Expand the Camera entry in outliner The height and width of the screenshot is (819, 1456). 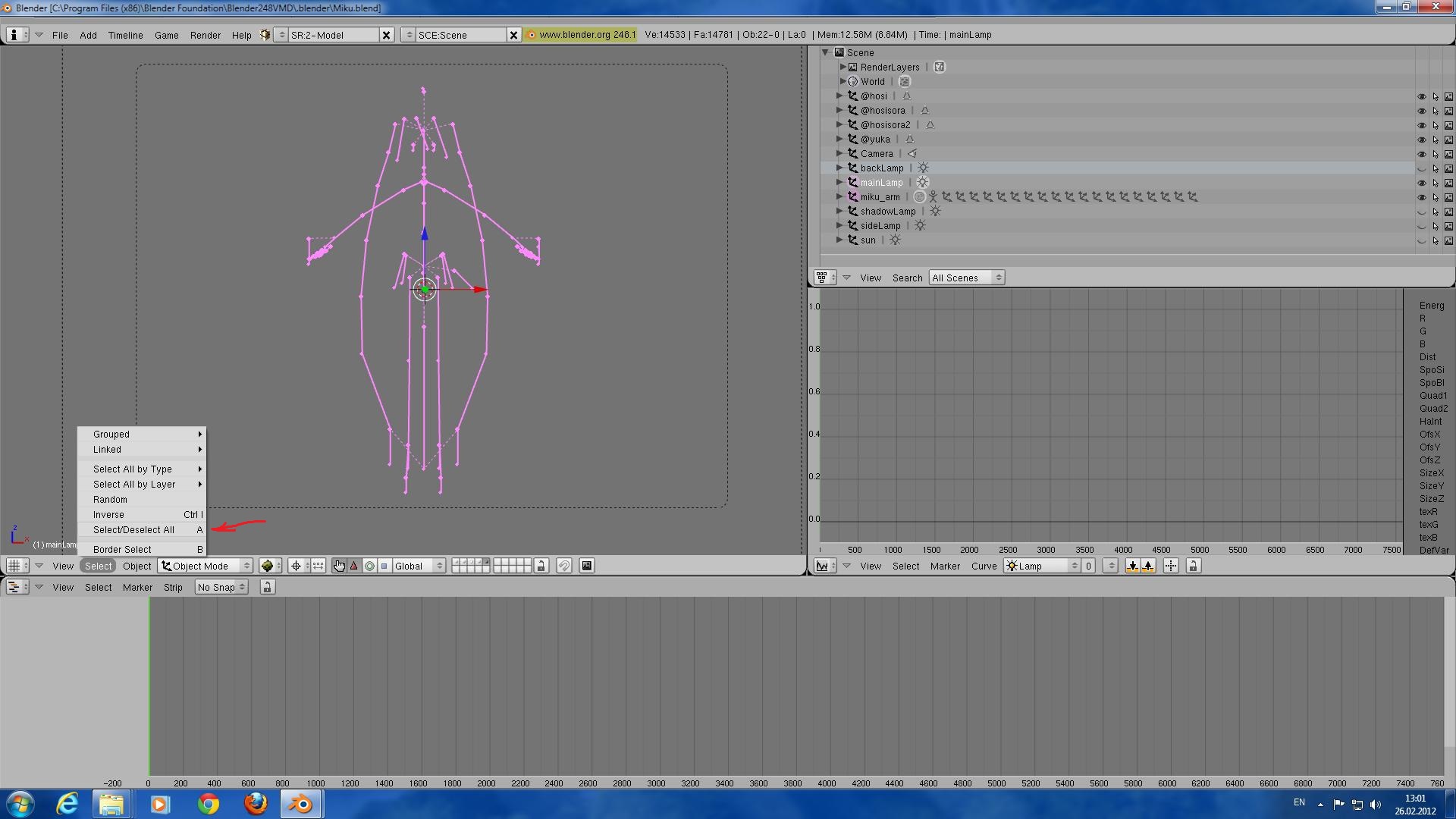click(839, 153)
